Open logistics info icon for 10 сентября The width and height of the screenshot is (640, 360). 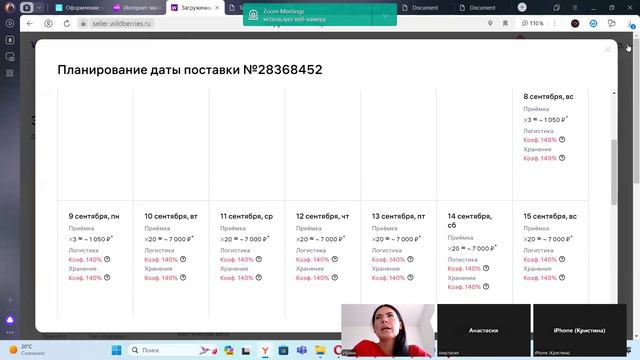[183, 259]
